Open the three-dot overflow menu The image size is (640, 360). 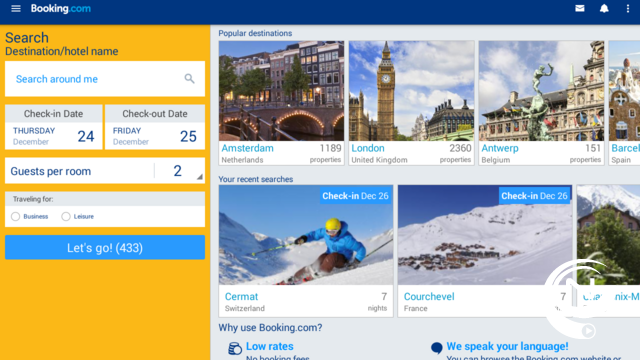(628, 9)
